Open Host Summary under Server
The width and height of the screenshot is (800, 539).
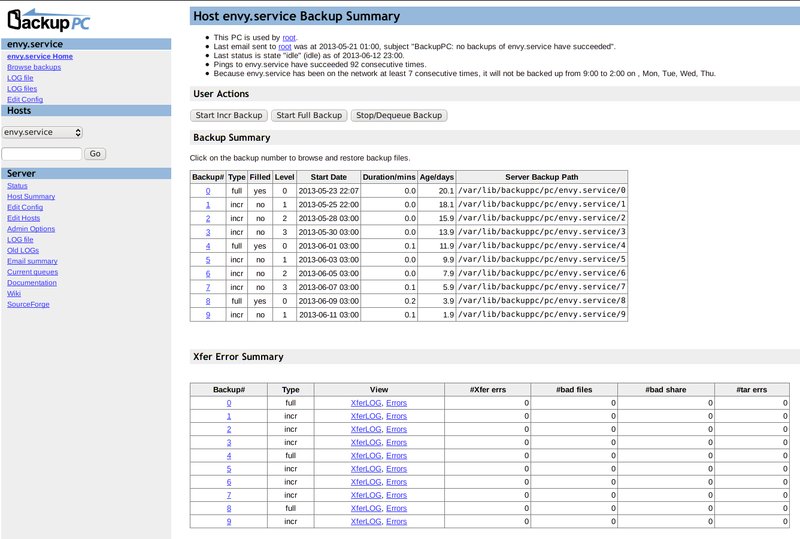click(31, 196)
